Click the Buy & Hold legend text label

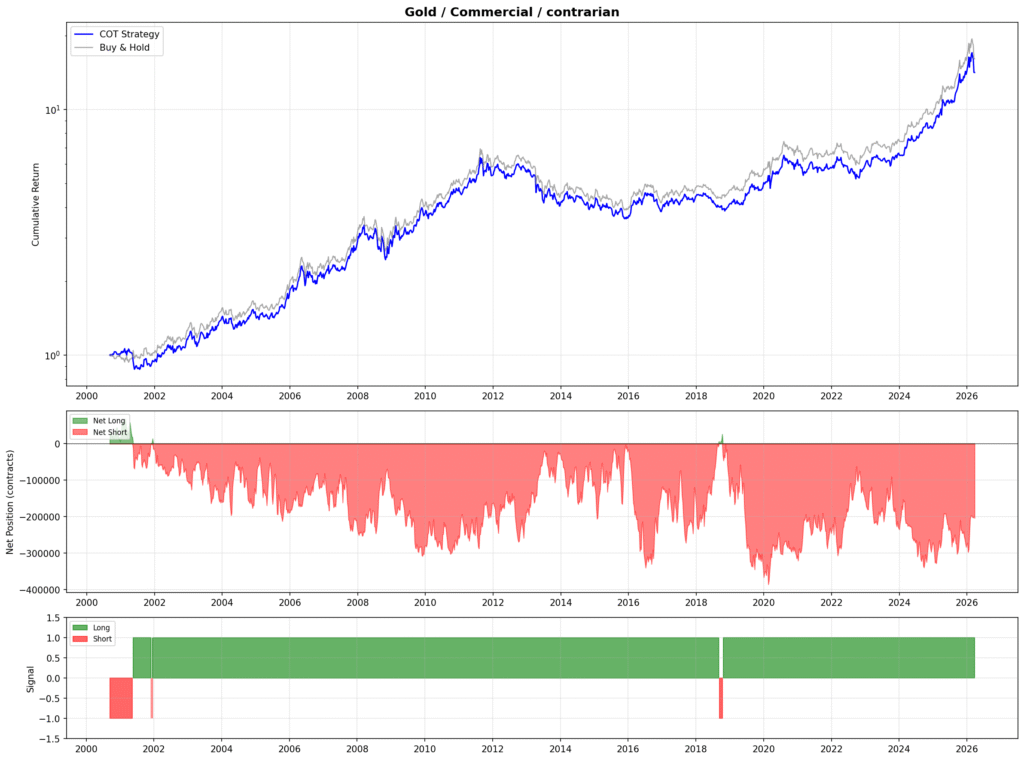click(124, 48)
